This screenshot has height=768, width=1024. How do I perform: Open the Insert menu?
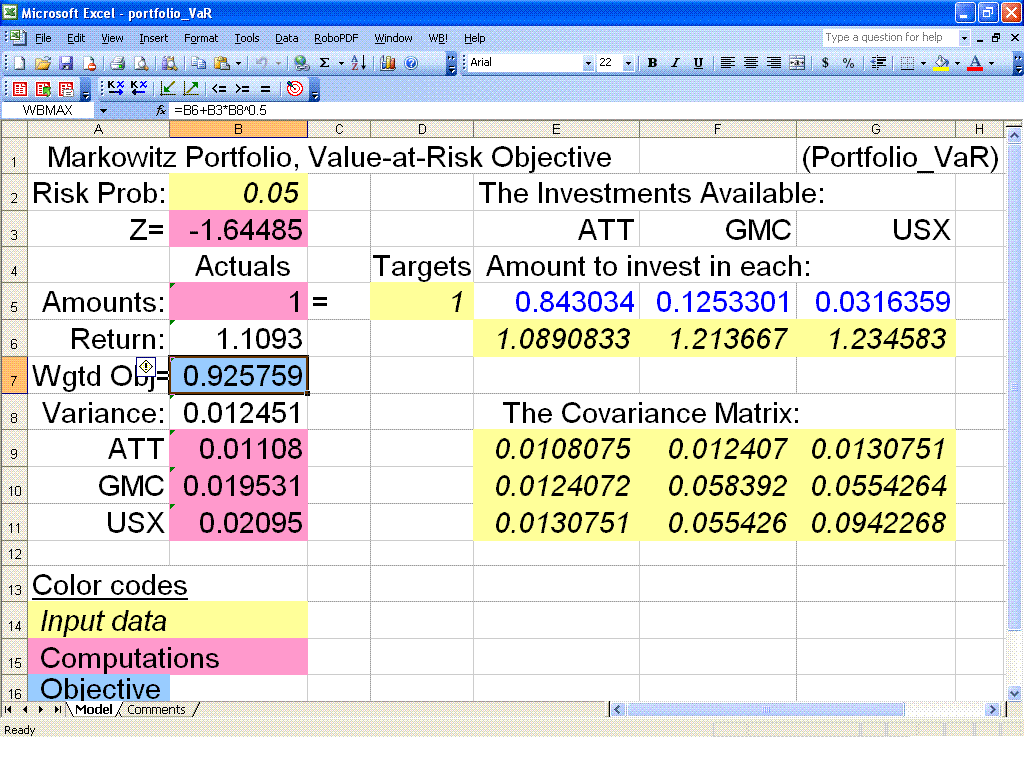tap(153, 38)
